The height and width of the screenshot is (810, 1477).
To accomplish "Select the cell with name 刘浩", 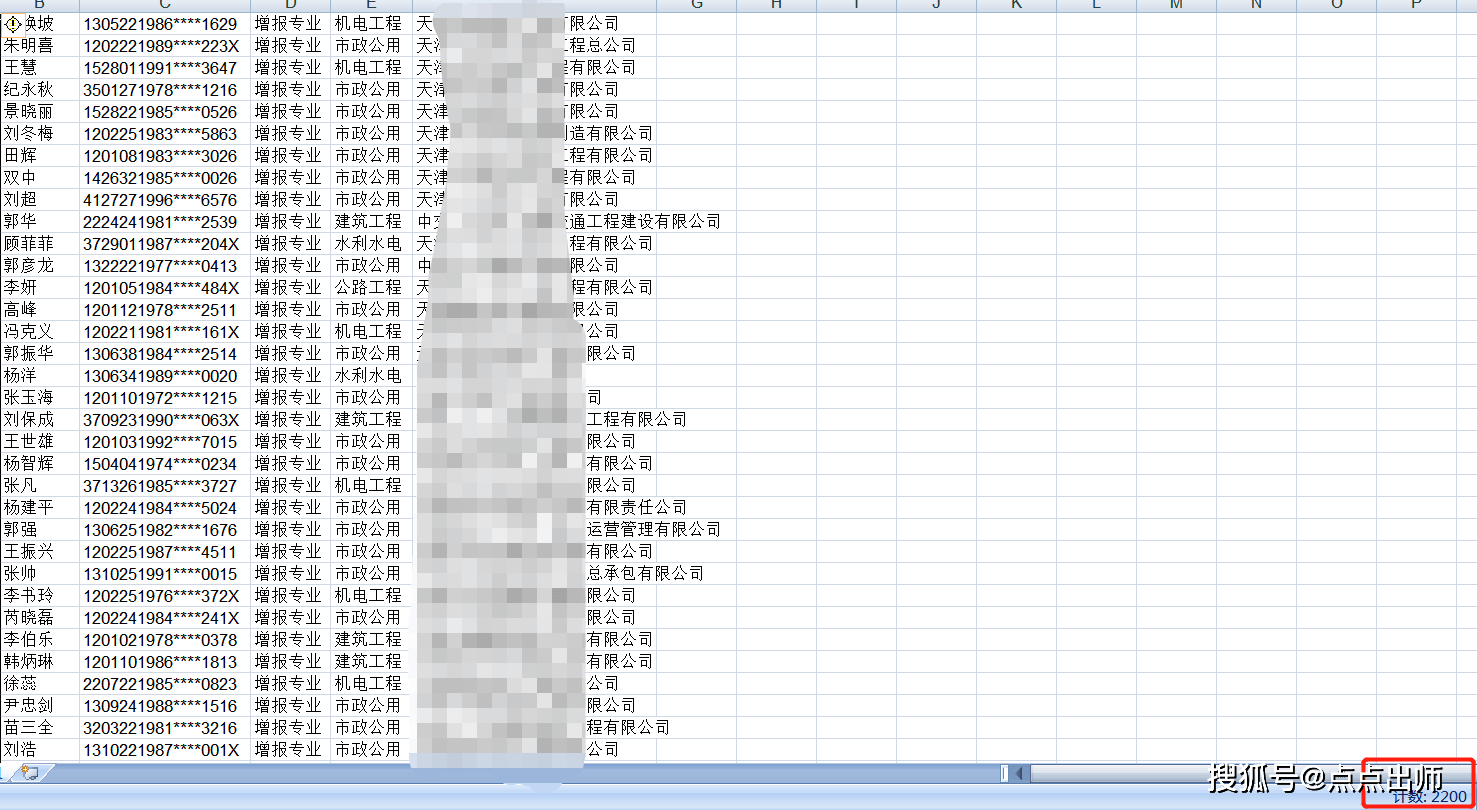I will click(x=40, y=749).
